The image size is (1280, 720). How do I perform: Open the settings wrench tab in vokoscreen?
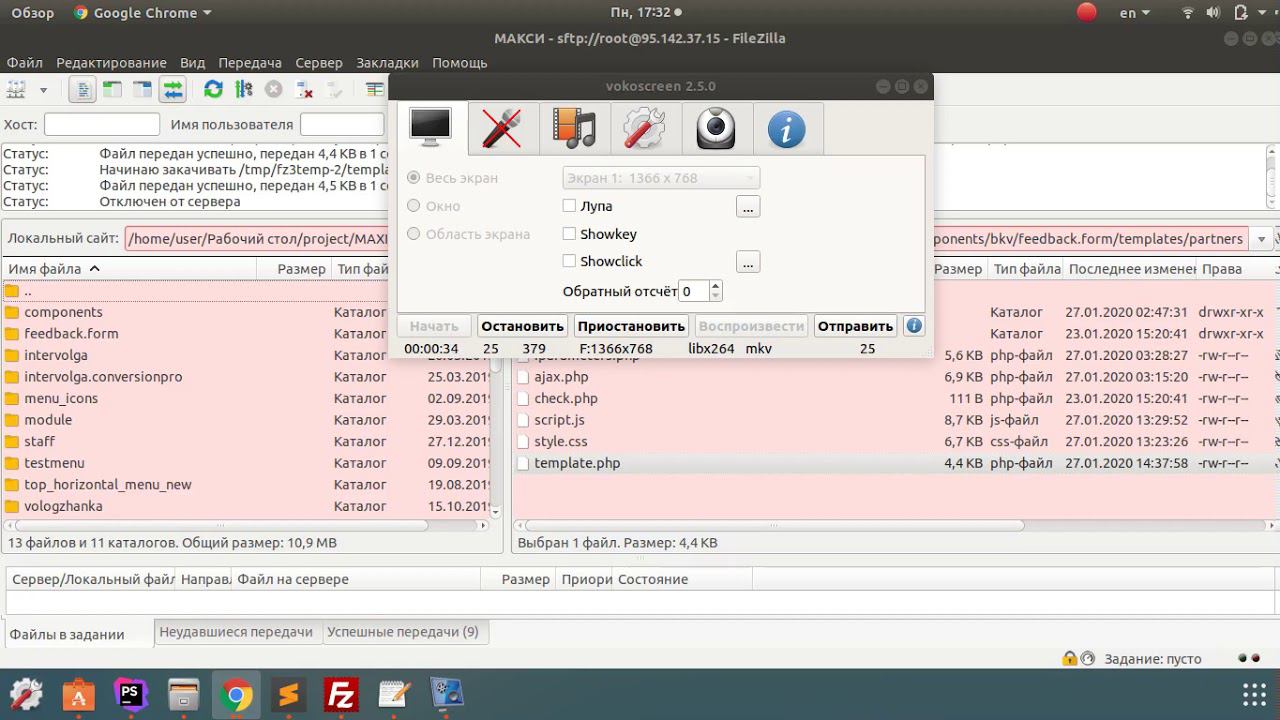point(645,128)
